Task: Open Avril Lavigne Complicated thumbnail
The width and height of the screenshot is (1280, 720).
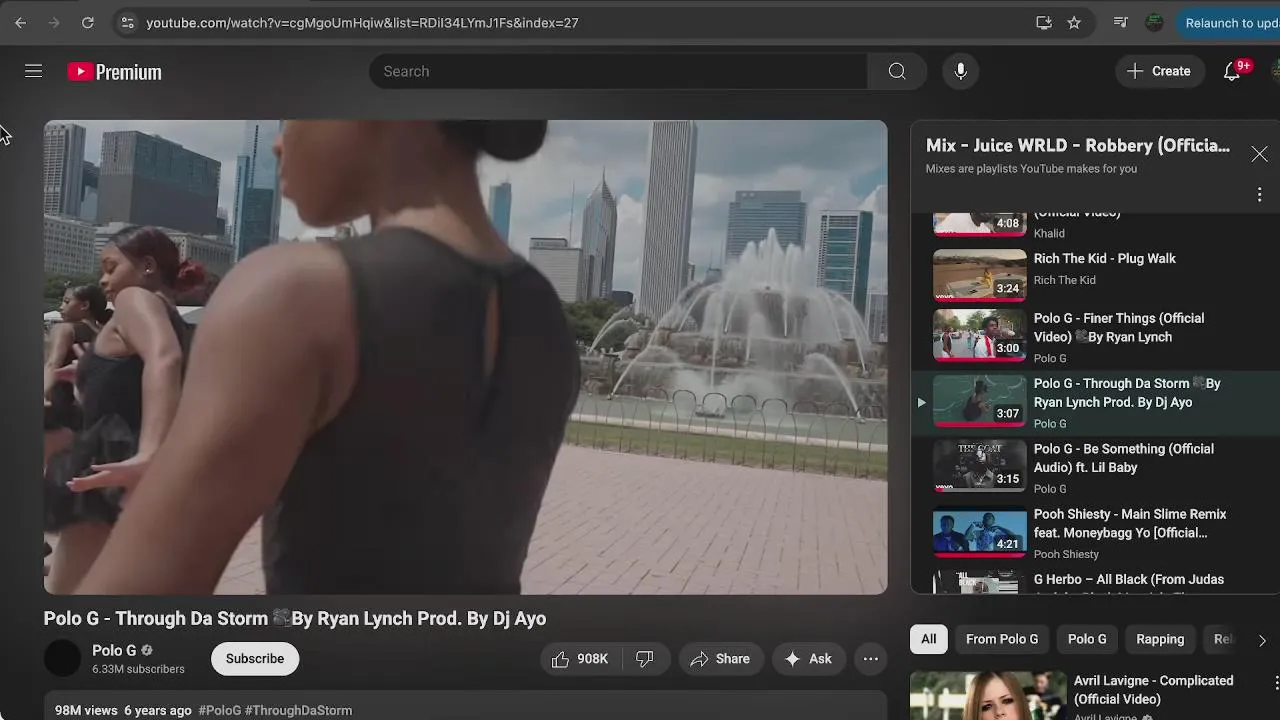Action: (988, 695)
